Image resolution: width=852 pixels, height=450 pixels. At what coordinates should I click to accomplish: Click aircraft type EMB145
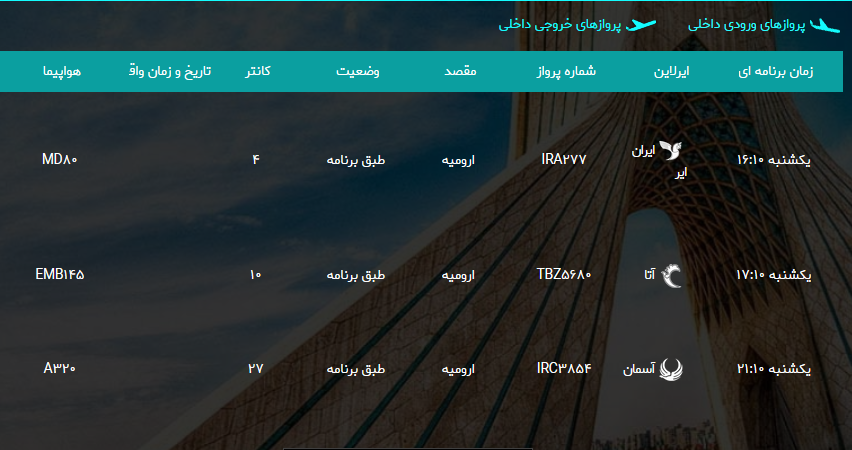pos(60,274)
